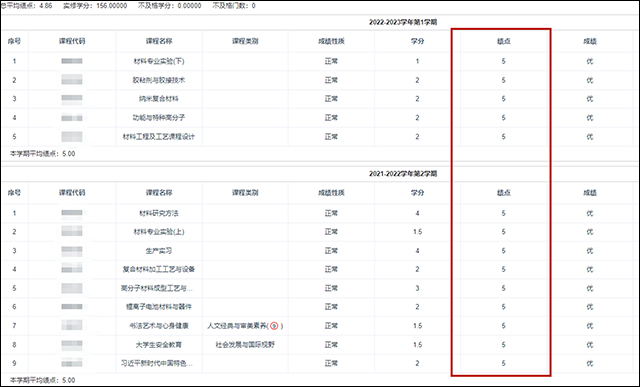
Task: Click 绩点 header in 2022-2023 semester table
Action: pos(503,41)
